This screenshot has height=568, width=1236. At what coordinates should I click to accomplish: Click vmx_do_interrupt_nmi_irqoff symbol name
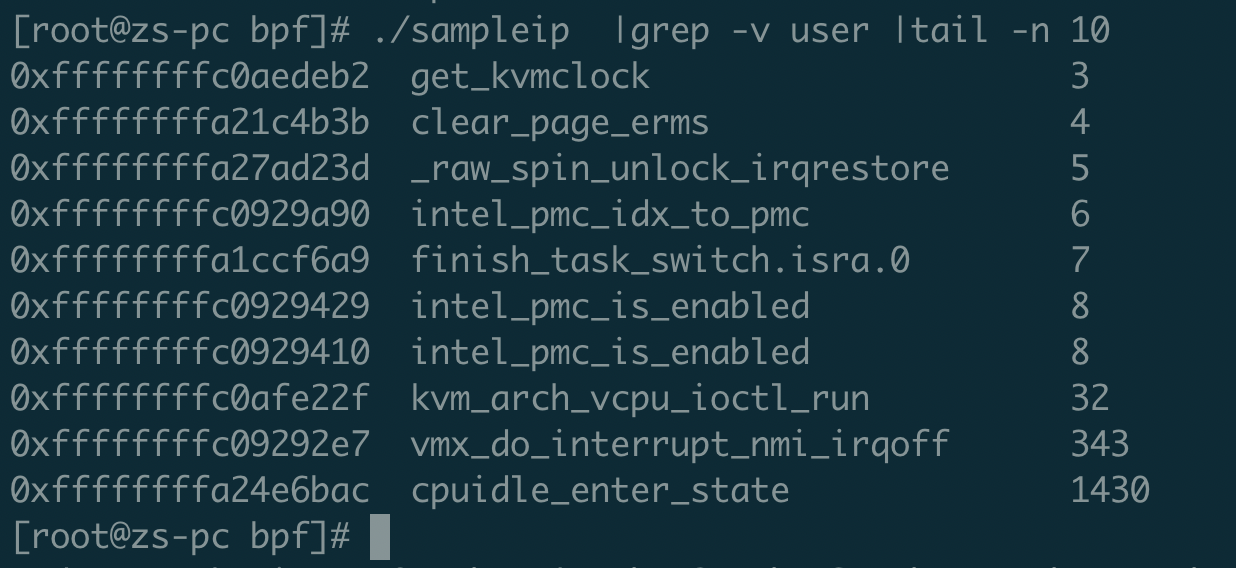[679, 444]
